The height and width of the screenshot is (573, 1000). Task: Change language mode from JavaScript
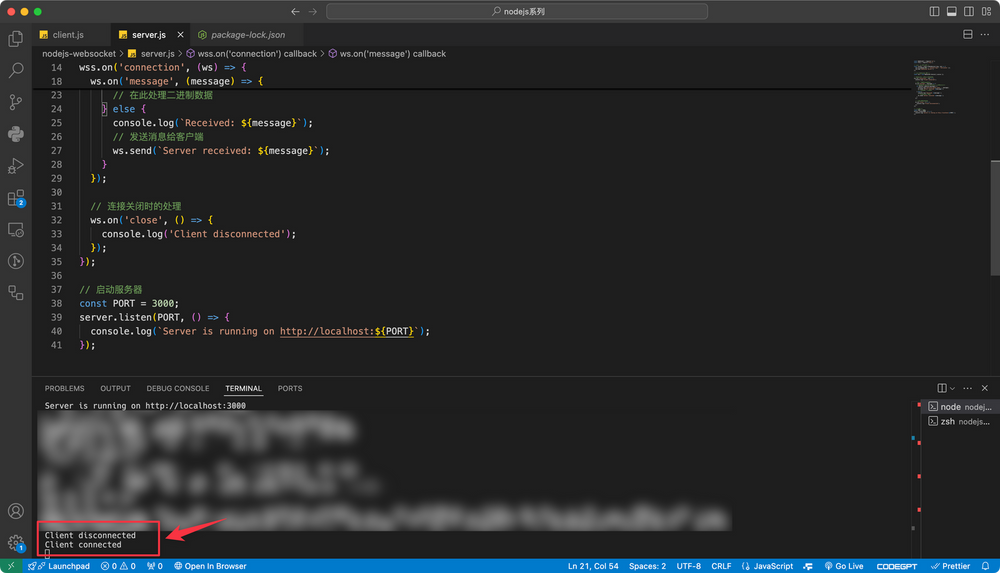coord(771,566)
